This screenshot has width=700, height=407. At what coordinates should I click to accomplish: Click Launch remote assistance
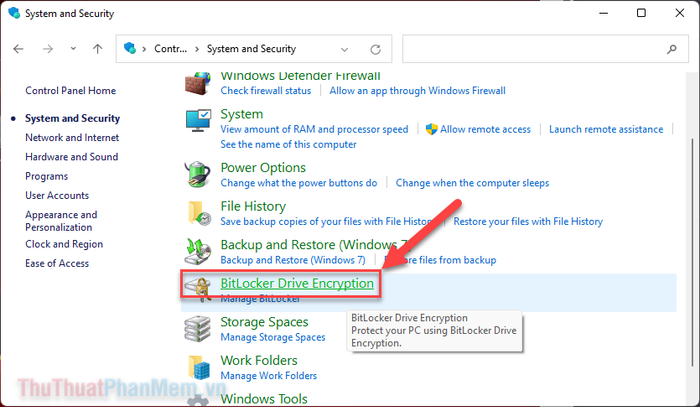coord(606,129)
